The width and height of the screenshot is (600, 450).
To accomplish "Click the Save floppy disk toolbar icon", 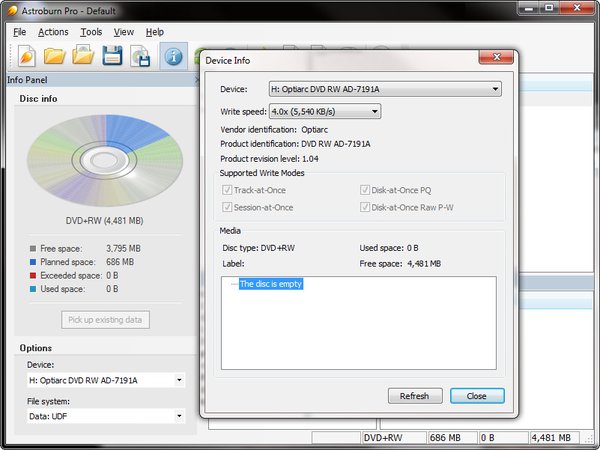I will tap(112, 56).
